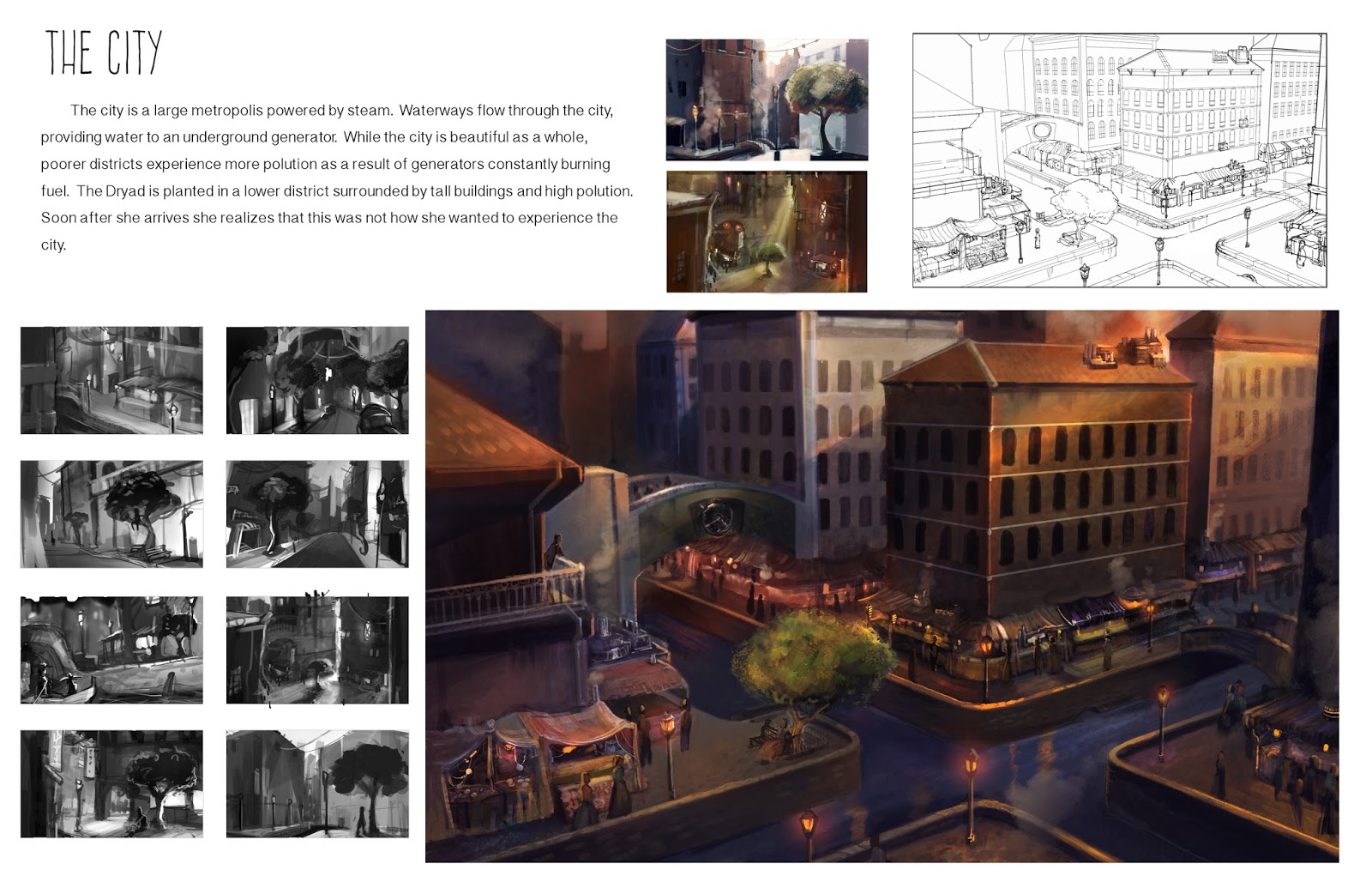View the lower glowing street painting thumbnail
The width and height of the screenshot is (1372, 888).
767,230
